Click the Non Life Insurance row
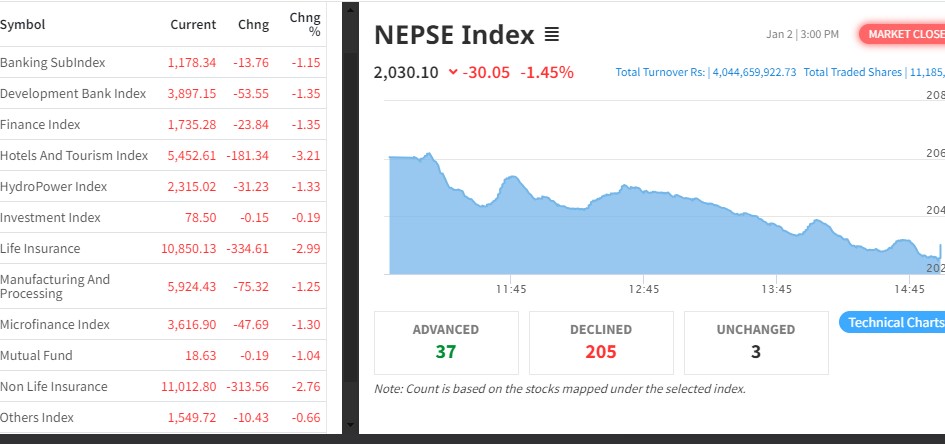The height and width of the screenshot is (444, 945). click(54, 386)
